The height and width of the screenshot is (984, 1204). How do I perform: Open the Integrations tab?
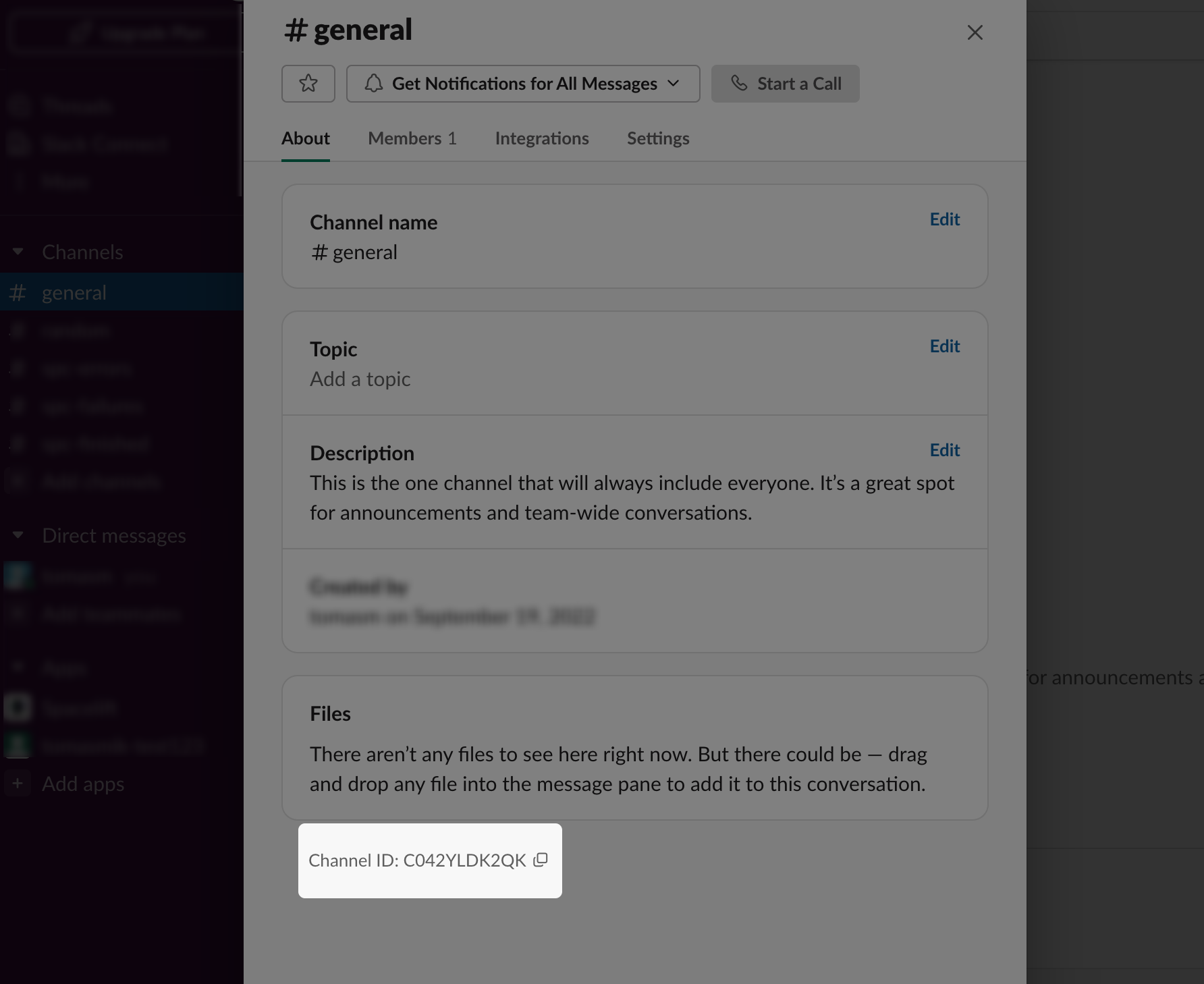(x=542, y=138)
